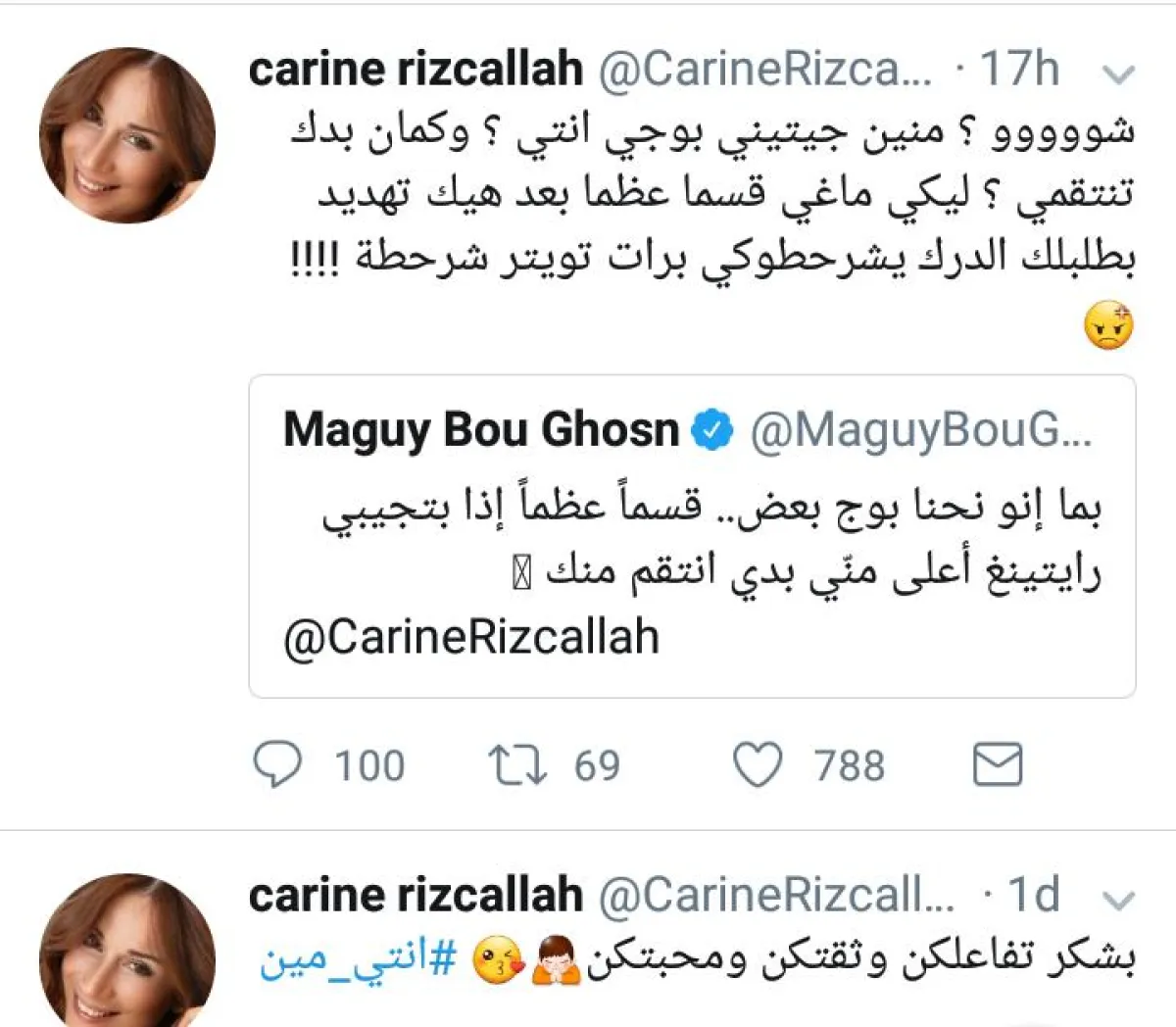Like the tweet with the heart icon
Image resolution: width=1176 pixels, height=1027 pixels.
tap(759, 765)
